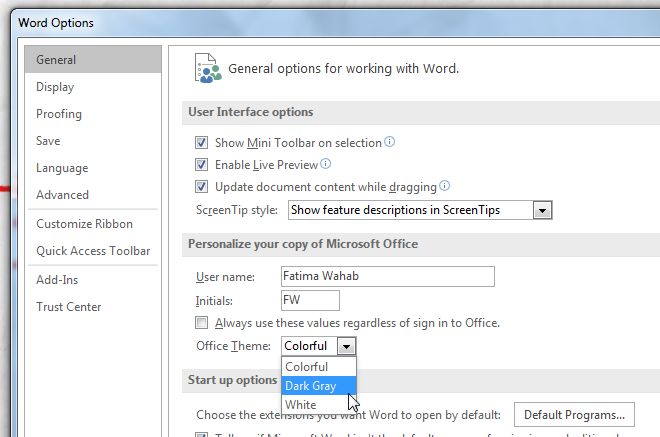
Task: Collapse the Office Theme dropdown arrow
Action: coord(345,346)
